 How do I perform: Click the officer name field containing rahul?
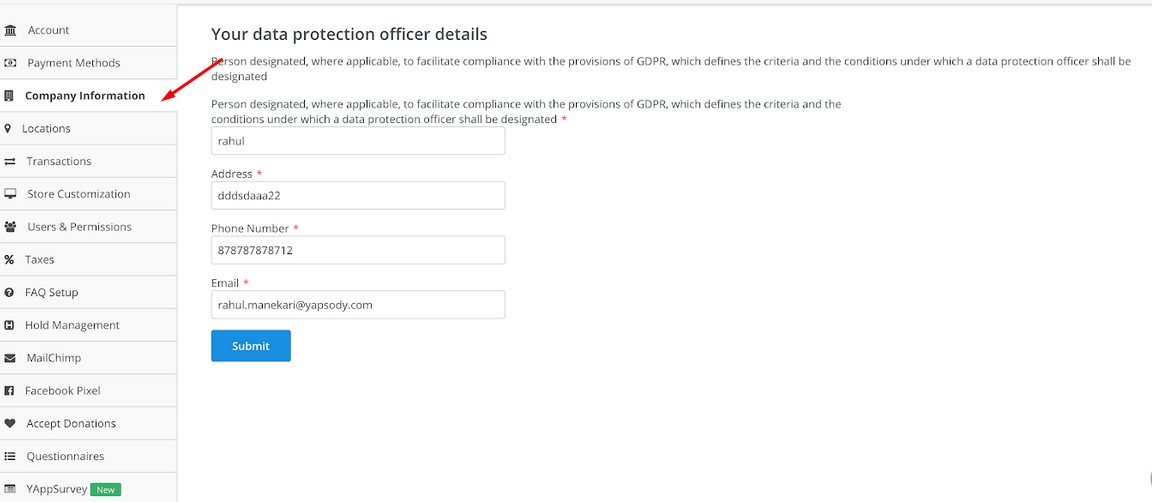(358, 141)
